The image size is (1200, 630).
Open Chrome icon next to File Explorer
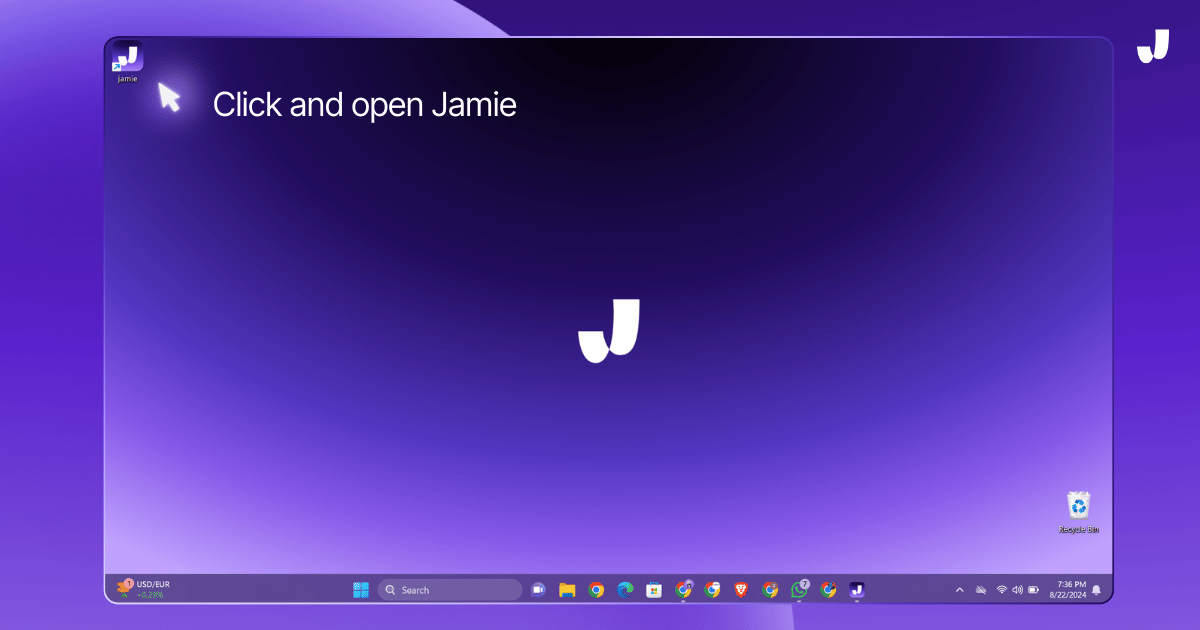[596, 590]
